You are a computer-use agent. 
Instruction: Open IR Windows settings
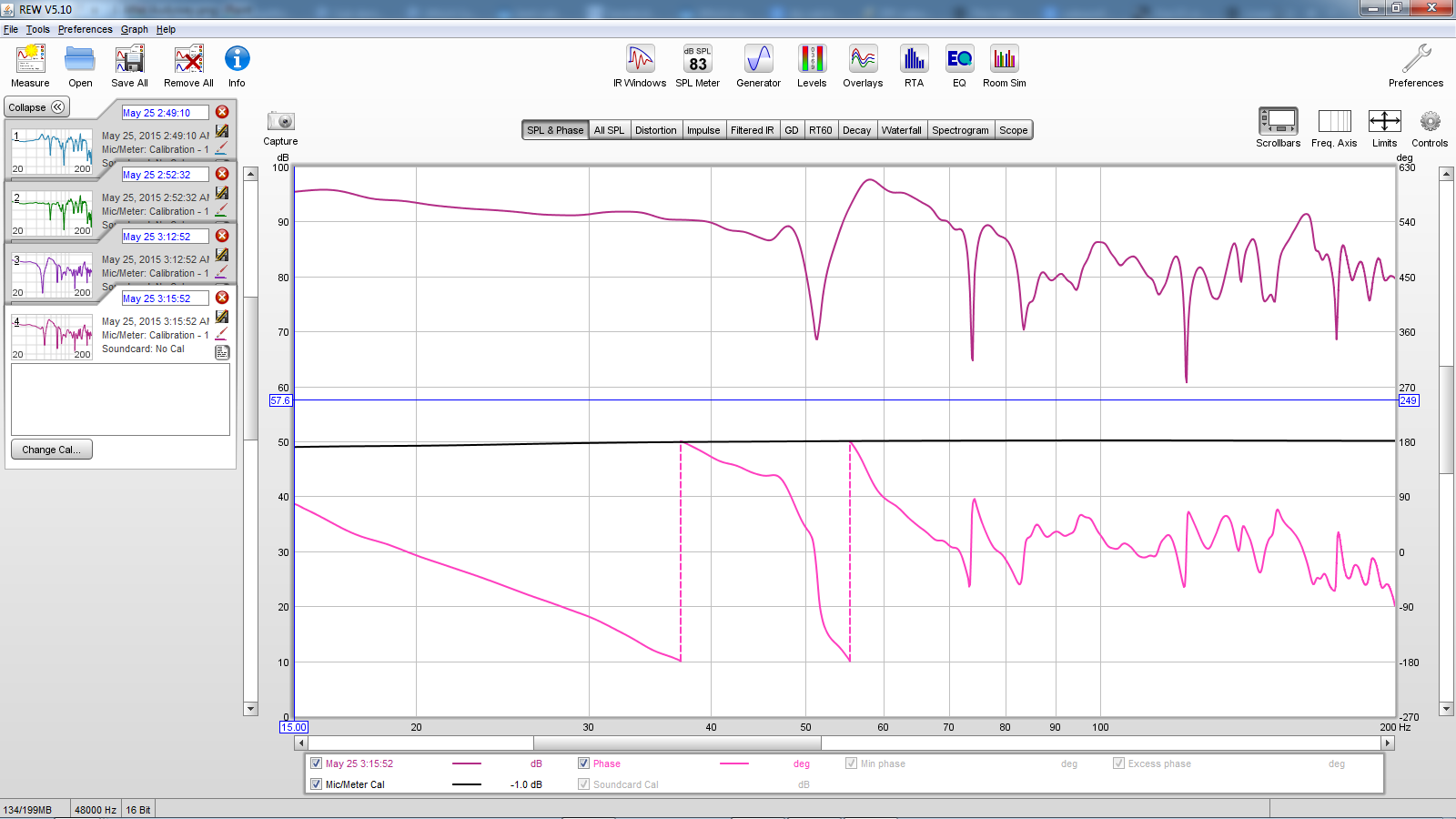(640, 66)
